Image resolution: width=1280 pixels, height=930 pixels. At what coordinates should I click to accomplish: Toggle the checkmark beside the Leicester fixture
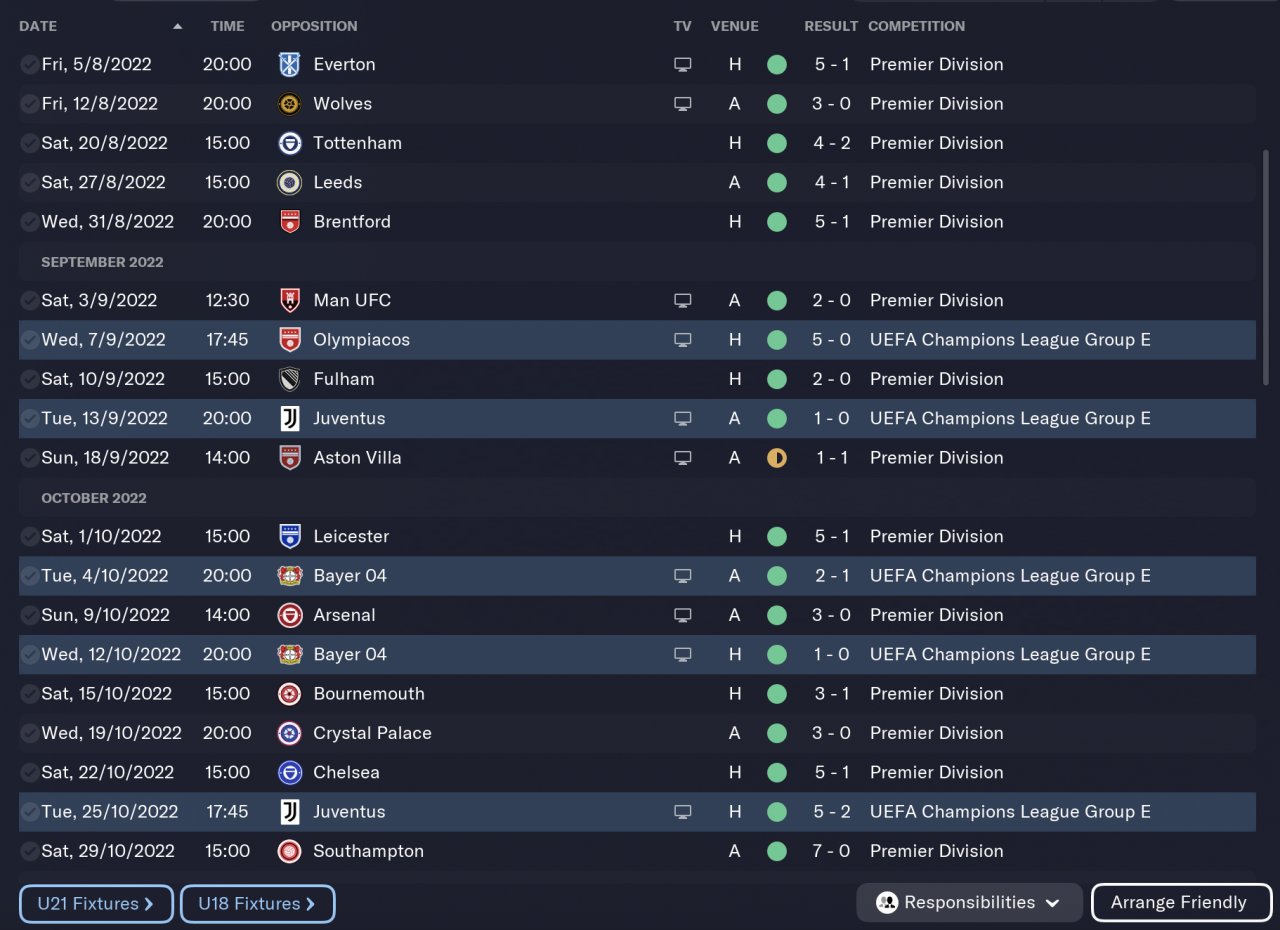(x=29, y=537)
